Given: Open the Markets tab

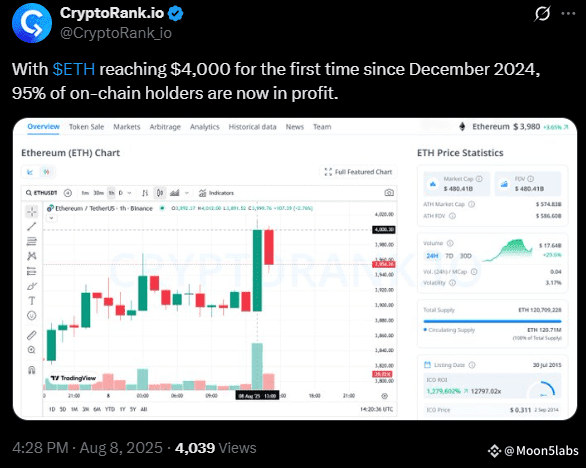Looking at the screenshot, I should tap(127, 127).
